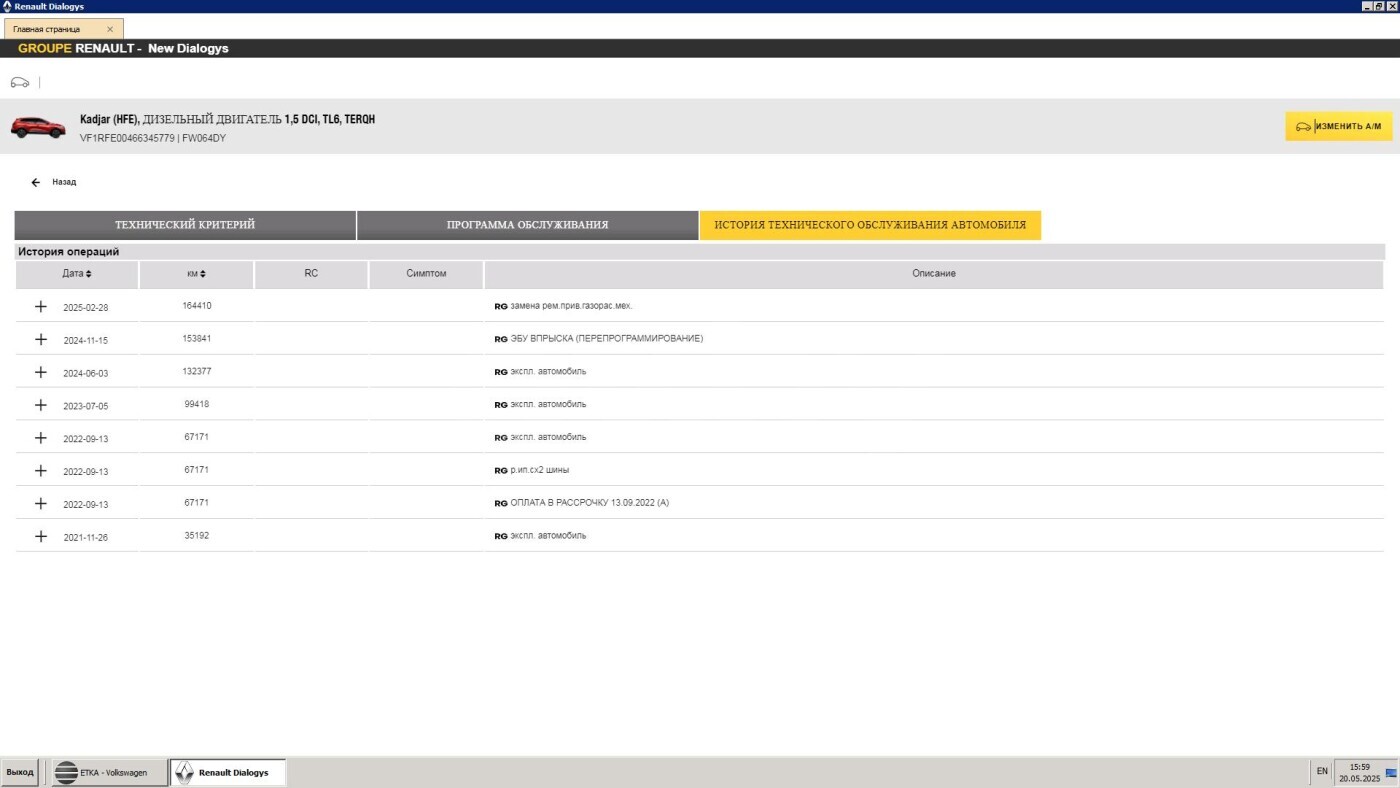1400x788 pixels.
Task: Click the Renault diamond icon in taskbar
Action: tap(184, 772)
